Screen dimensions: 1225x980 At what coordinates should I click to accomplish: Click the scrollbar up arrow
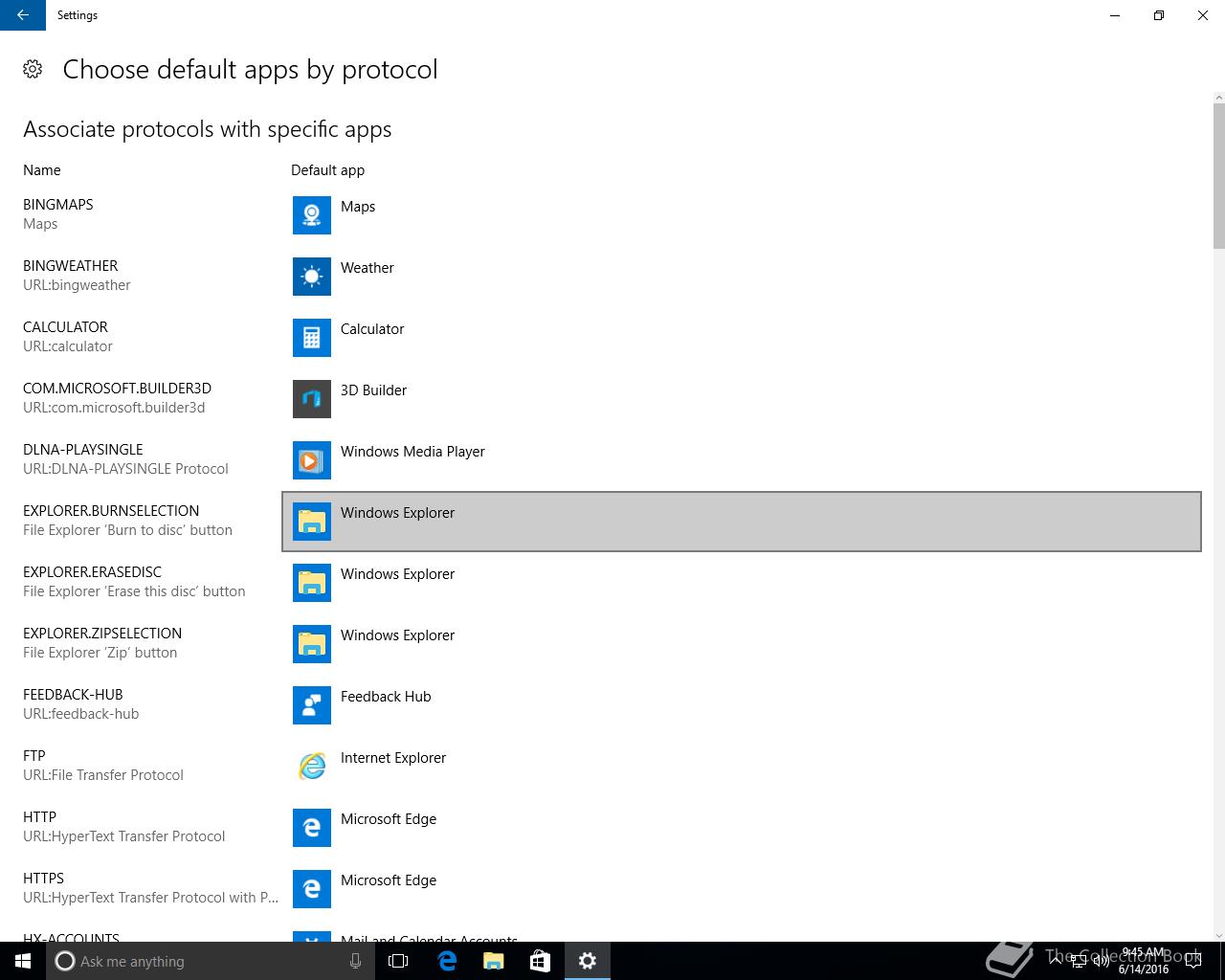[x=1218, y=97]
